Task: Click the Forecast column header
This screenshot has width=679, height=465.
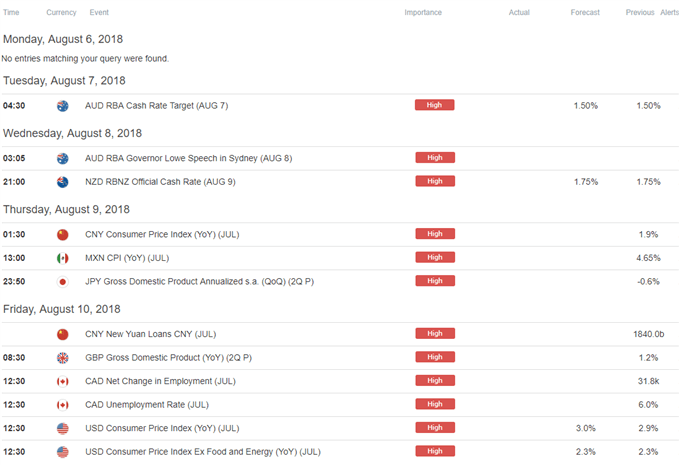Action: (x=585, y=12)
